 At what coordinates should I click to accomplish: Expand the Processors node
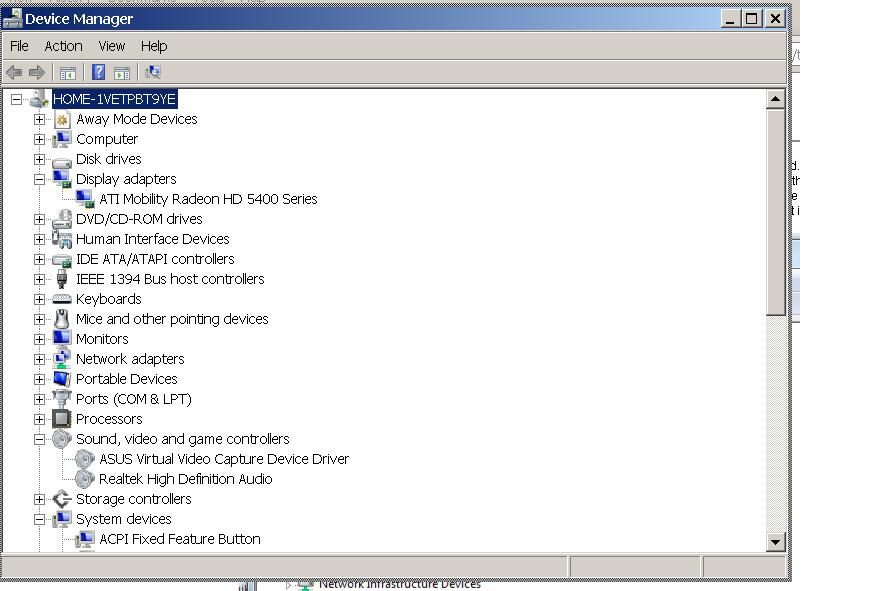[39, 419]
